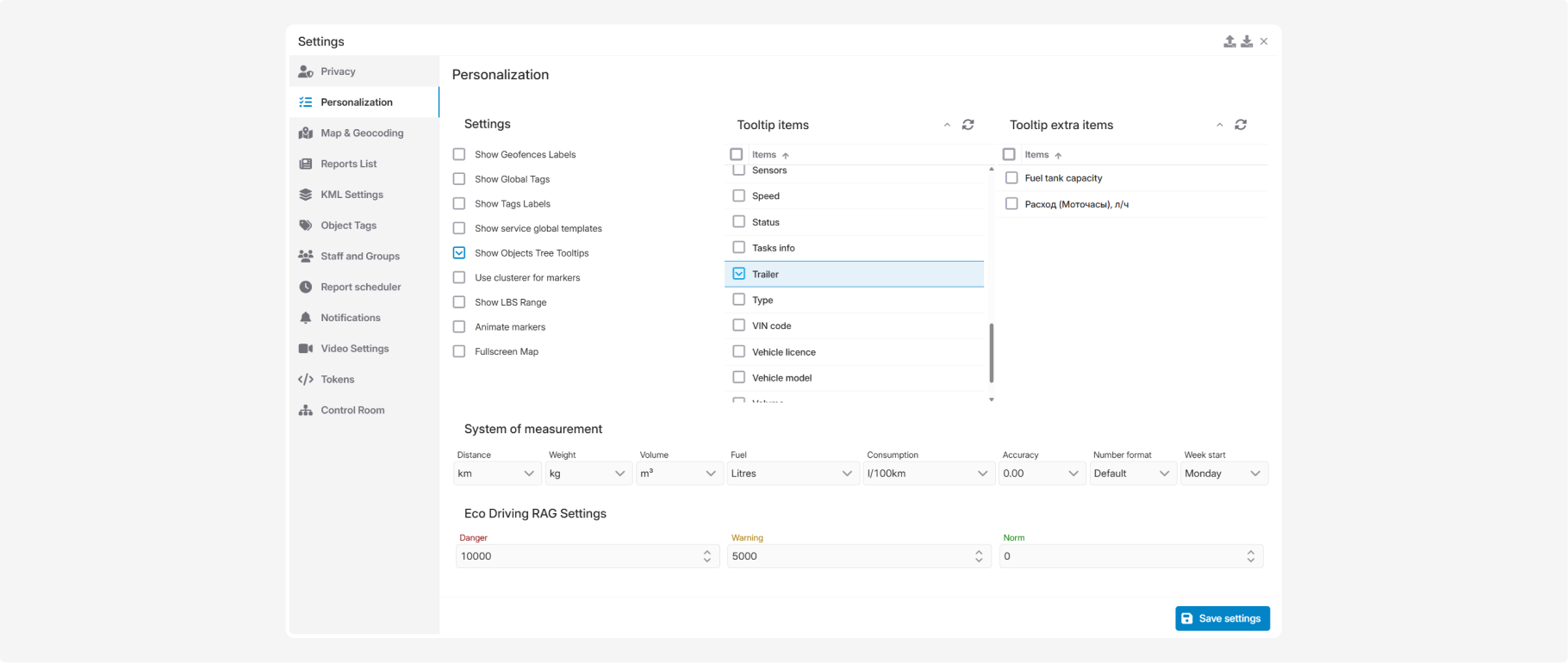Viewport: 1568px width, 663px height.
Task: Open Map & Geocoding settings
Action: (x=364, y=133)
